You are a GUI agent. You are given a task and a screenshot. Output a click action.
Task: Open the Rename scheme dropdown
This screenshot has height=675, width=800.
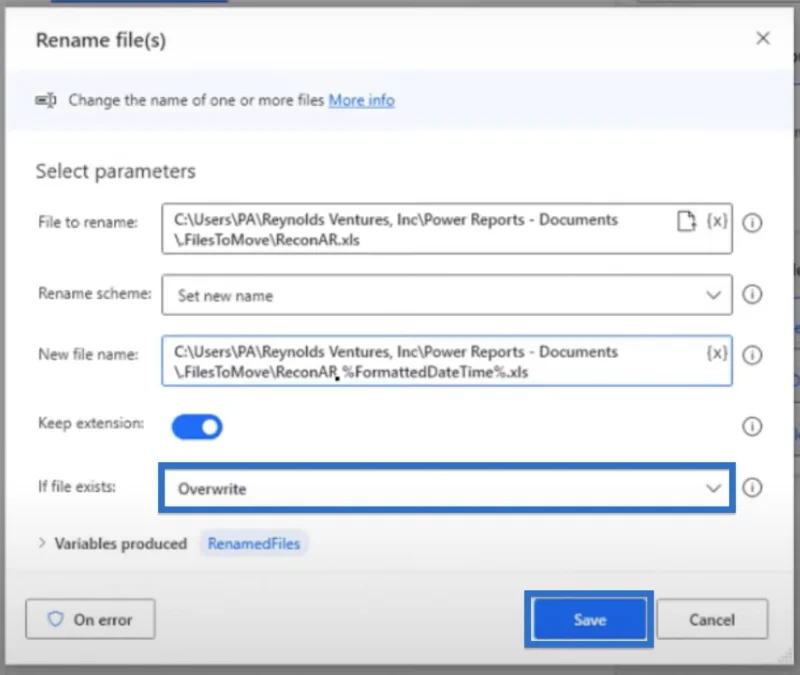(x=447, y=295)
